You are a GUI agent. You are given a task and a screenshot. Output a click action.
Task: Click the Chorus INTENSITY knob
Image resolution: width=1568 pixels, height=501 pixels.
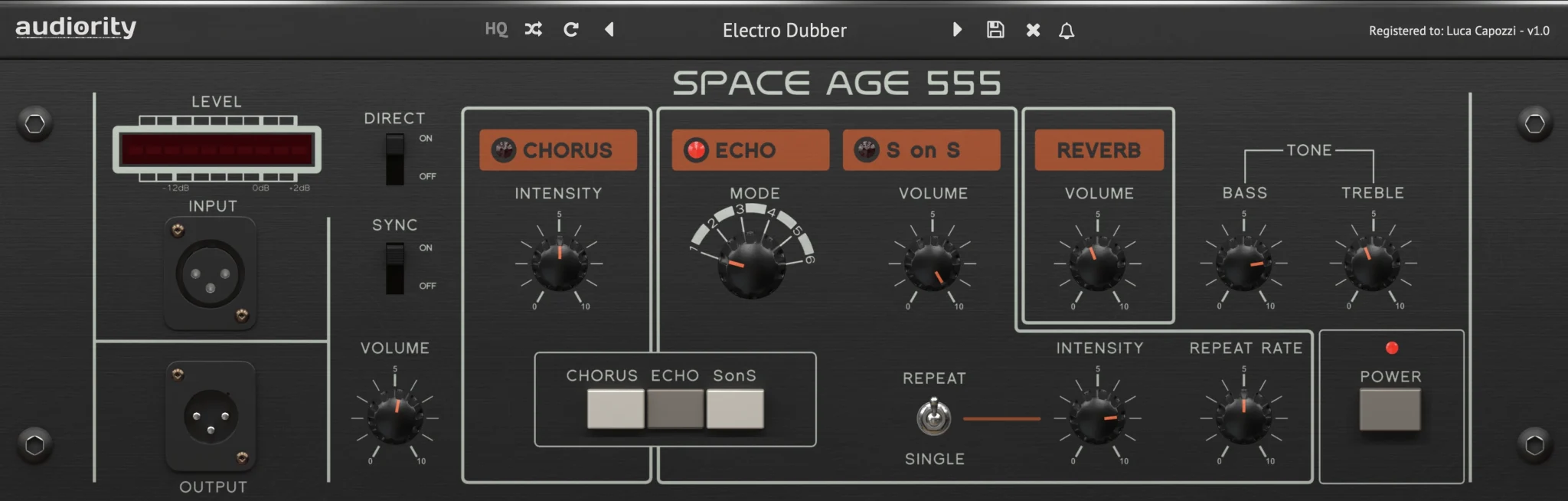pos(559,264)
